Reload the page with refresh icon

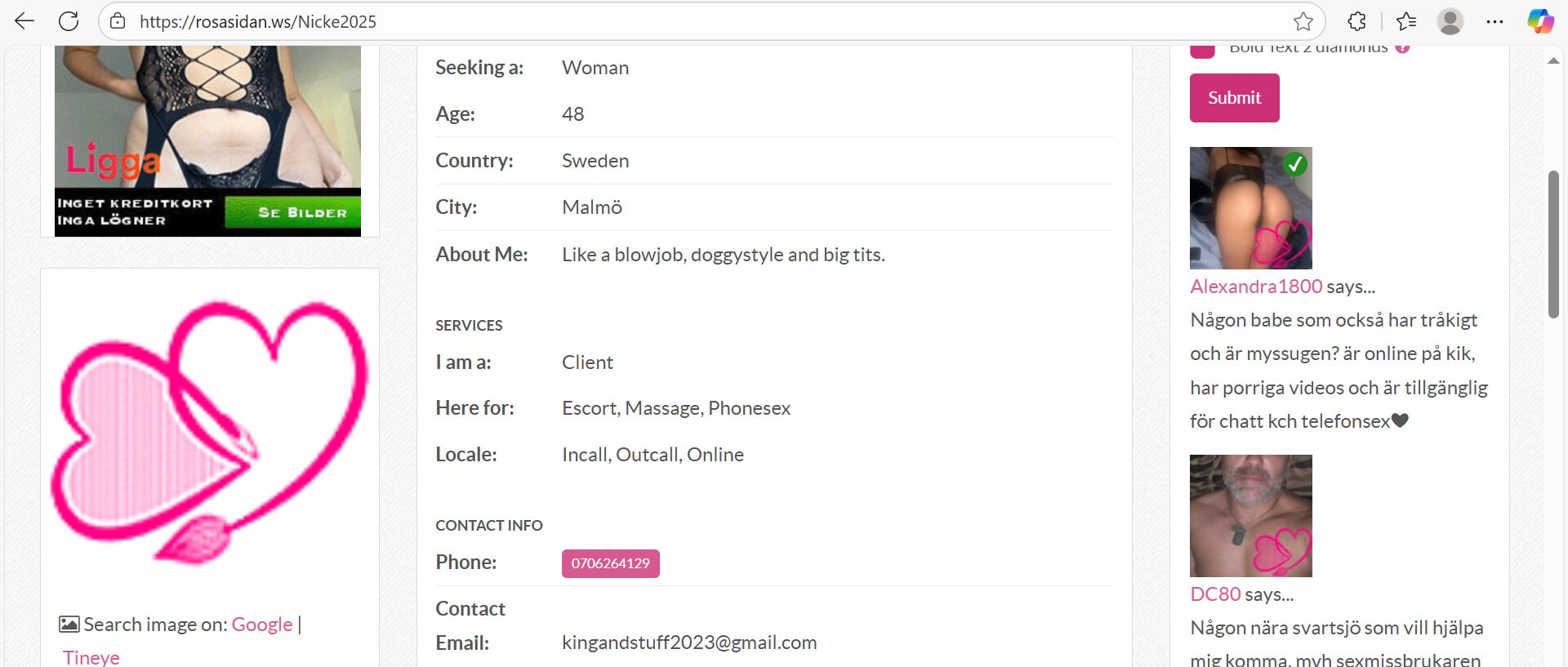[69, 21]
